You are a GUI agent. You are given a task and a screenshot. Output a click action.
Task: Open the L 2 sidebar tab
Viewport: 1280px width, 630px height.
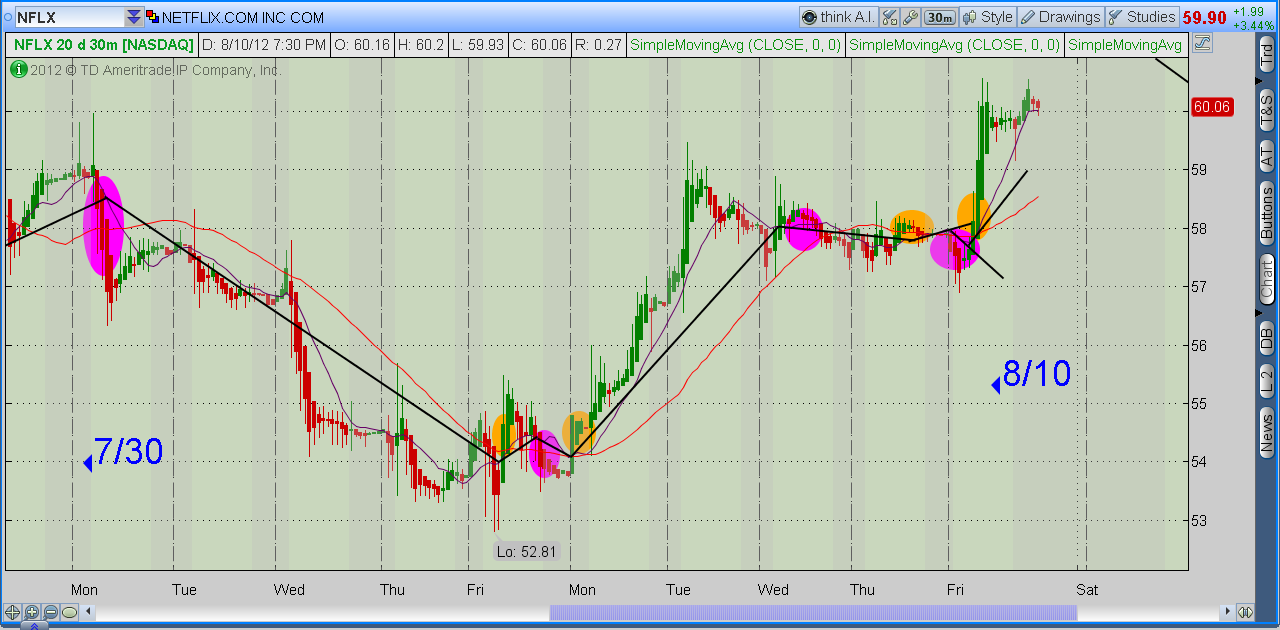click(1267, 380)
